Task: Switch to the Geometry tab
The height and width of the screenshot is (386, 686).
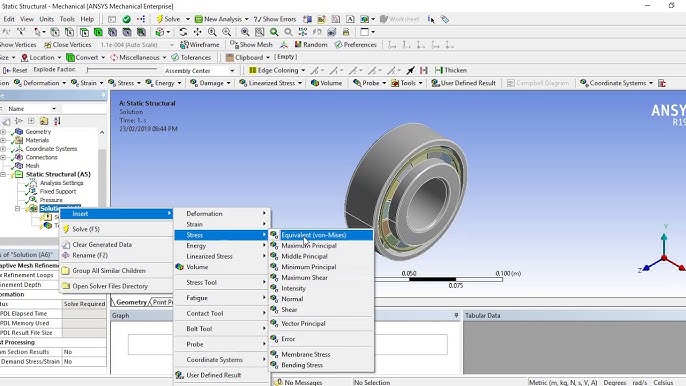Action: pos(131,302)
